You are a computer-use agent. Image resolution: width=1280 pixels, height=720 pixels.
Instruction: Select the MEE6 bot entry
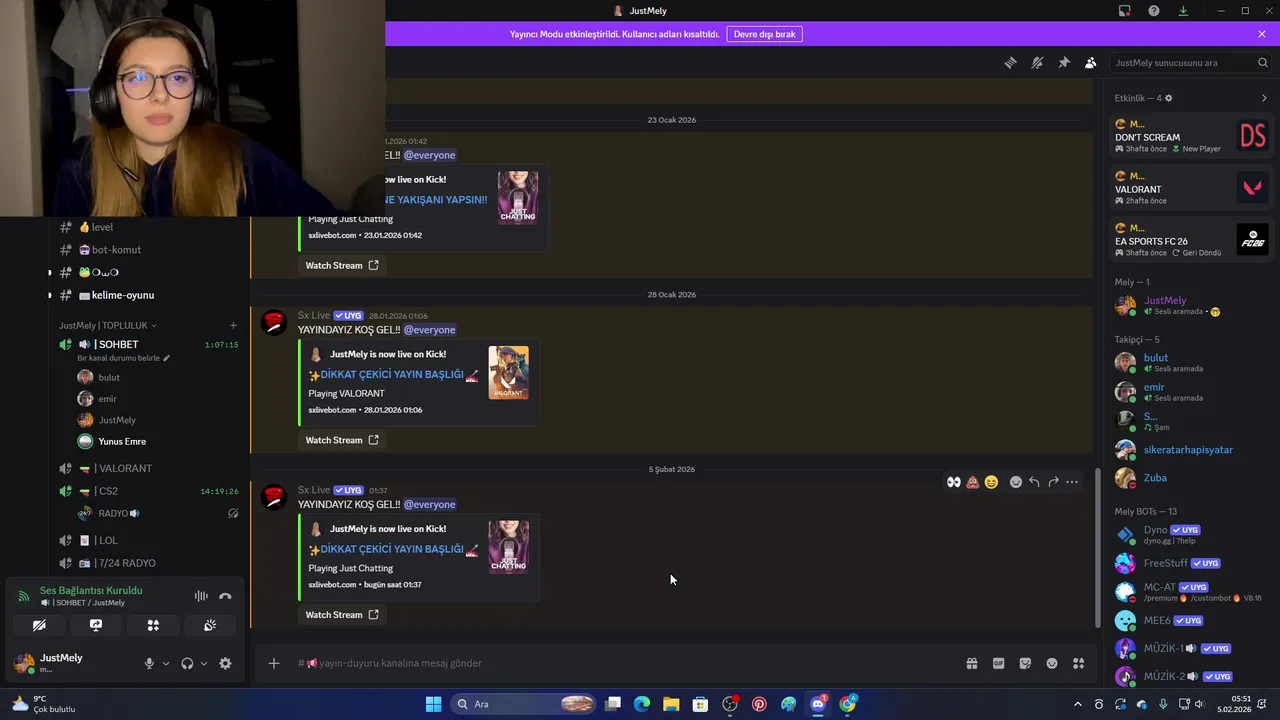pos(1191,620)
